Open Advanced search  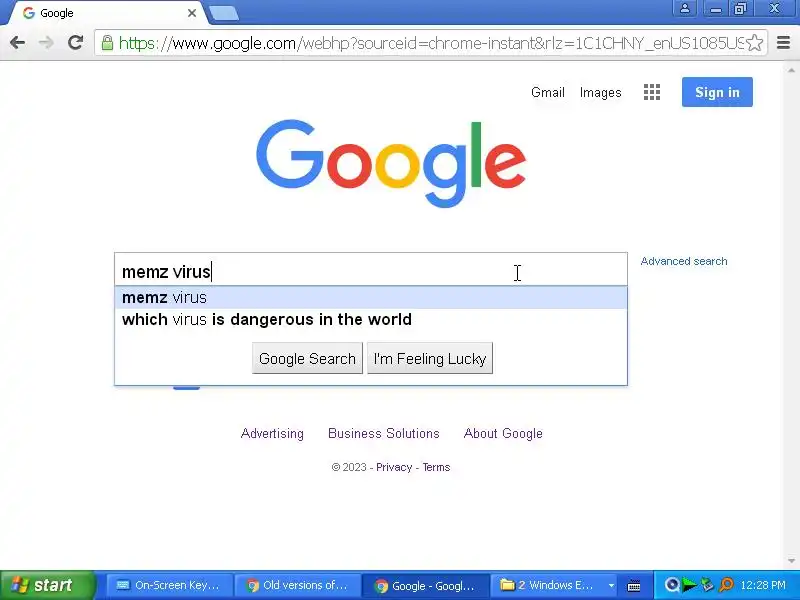click(684, 261)
